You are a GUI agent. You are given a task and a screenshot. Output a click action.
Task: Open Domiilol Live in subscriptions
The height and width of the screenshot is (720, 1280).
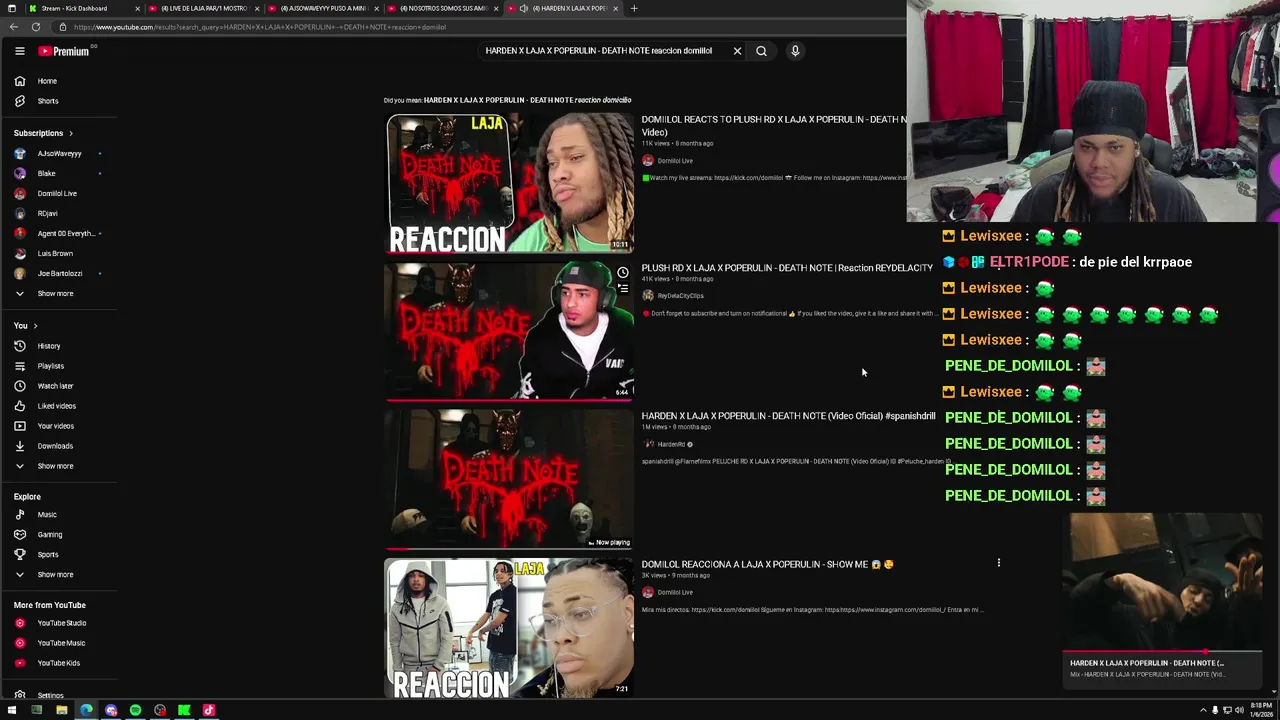click(57, 194)
